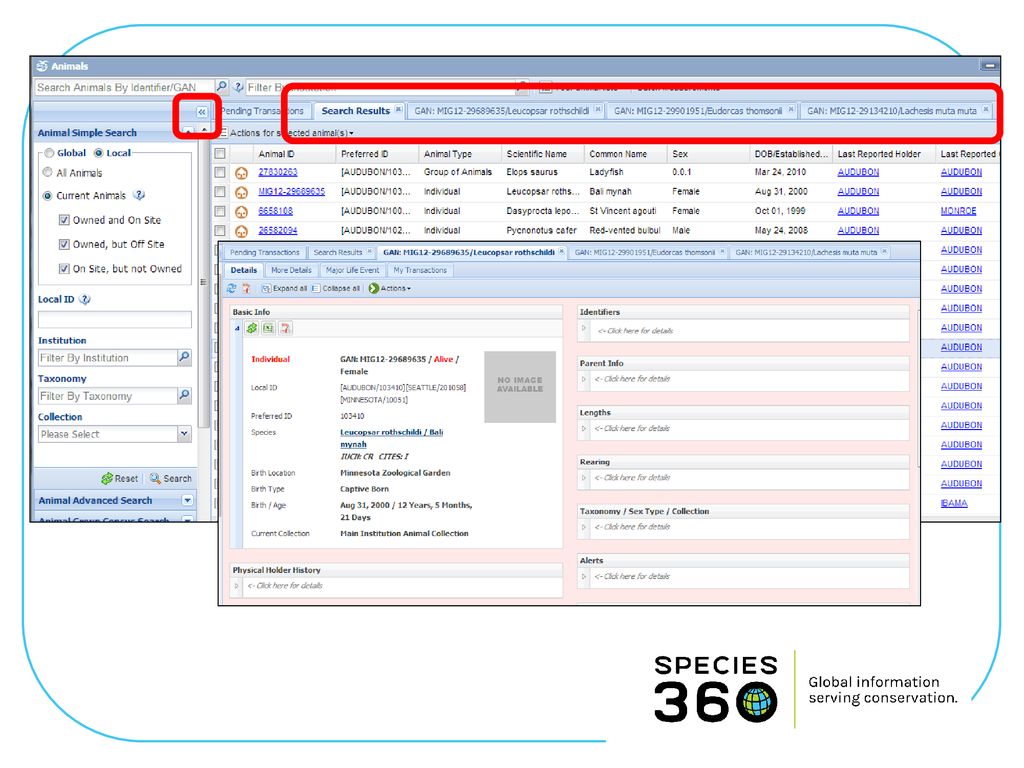
Task: Open Leucopsar rothschildi / Bali mynah species link
Action: pos(391,438)
